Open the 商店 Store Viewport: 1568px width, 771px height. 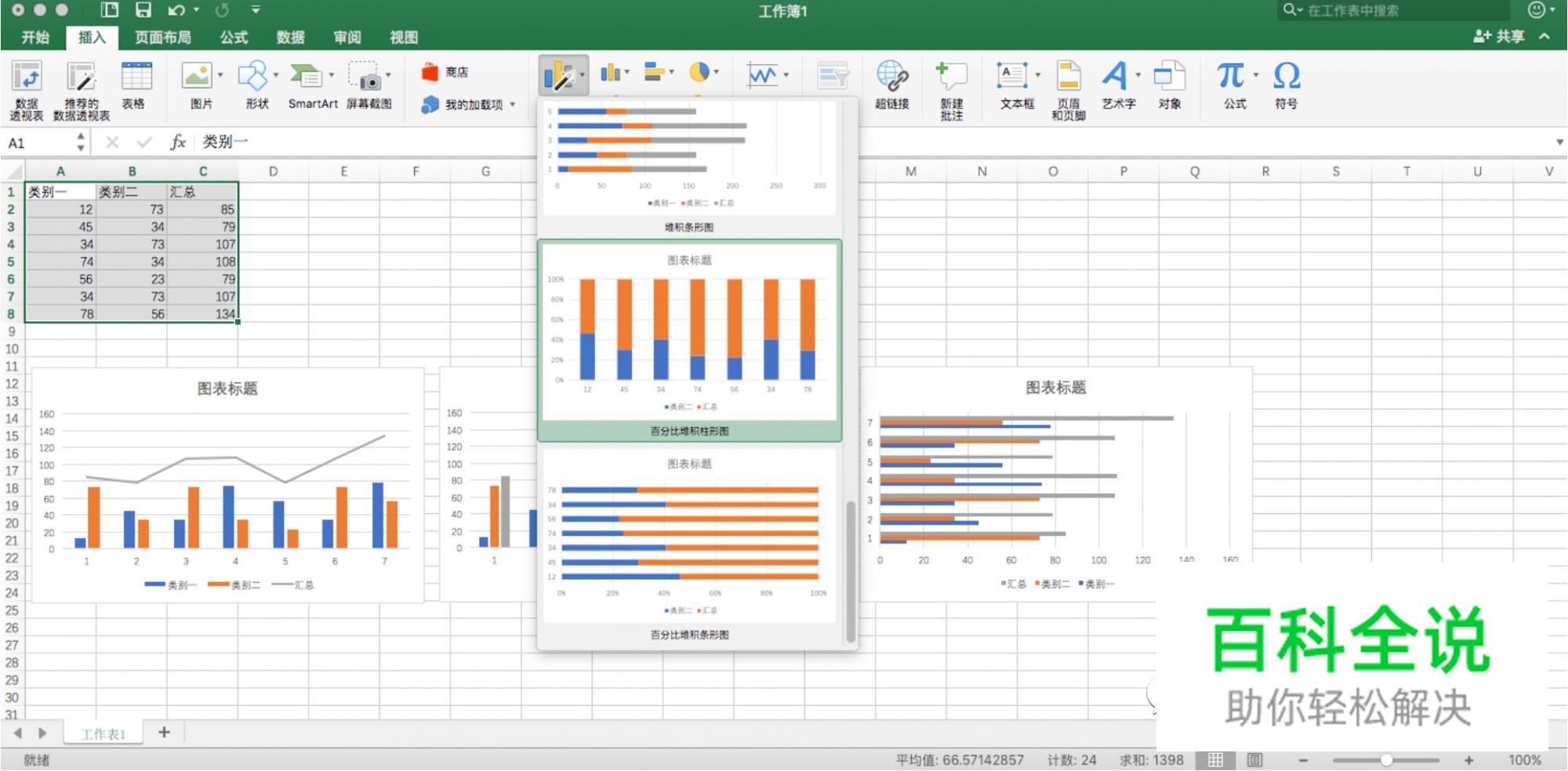tap(448, 71)
